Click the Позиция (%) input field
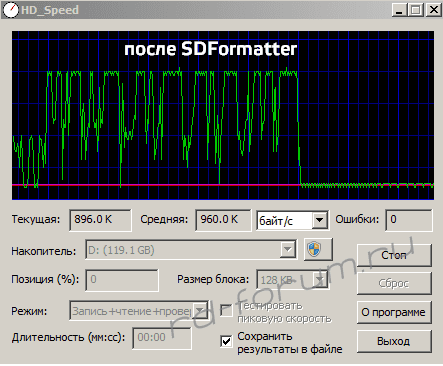The width and height of the screenshot is (443, 366). (122, 280)
